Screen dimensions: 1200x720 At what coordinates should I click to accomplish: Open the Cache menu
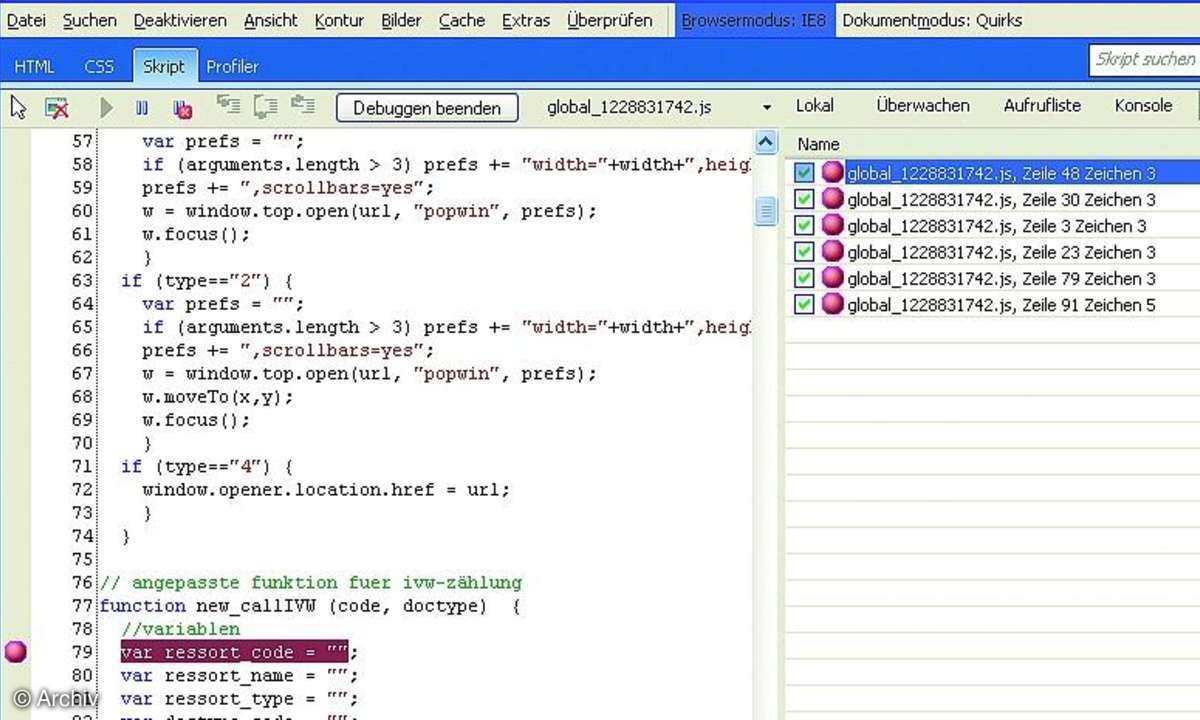coord(461,20)
